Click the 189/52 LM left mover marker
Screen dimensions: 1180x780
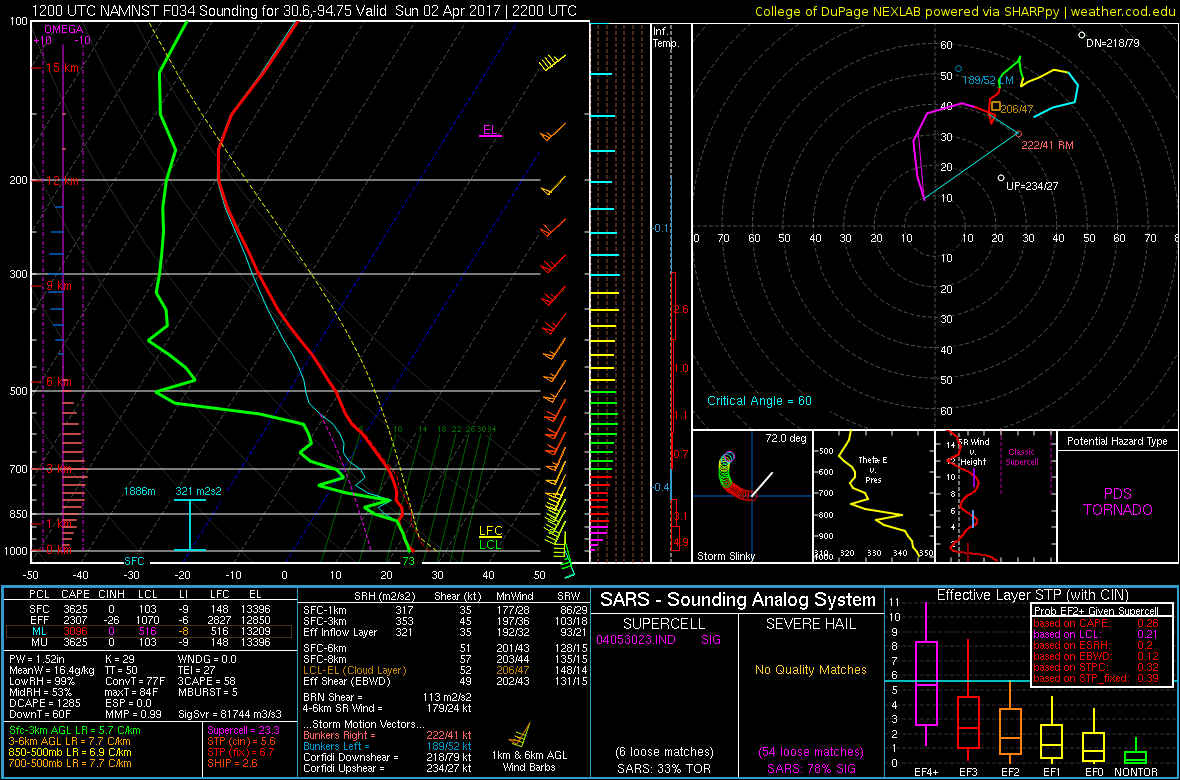[958, 69]
